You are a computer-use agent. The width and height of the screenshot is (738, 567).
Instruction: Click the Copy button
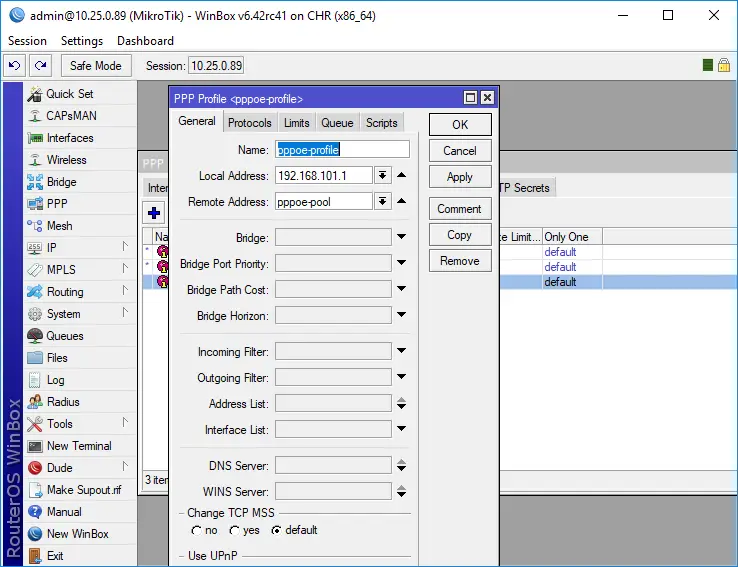(460, 234)
